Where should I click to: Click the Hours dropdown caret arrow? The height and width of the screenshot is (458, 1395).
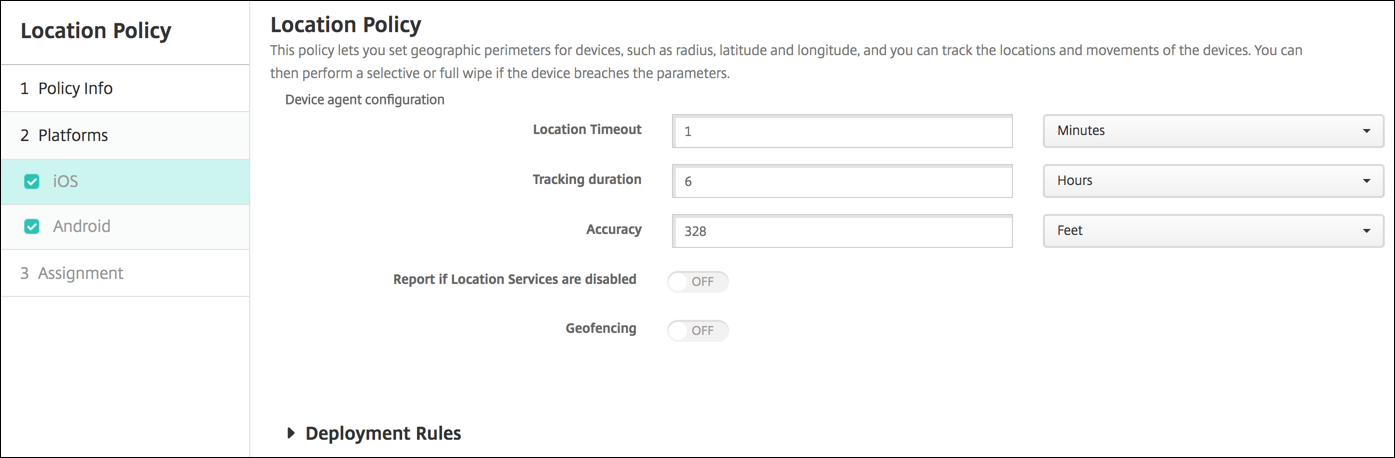tap(1366, 181)
